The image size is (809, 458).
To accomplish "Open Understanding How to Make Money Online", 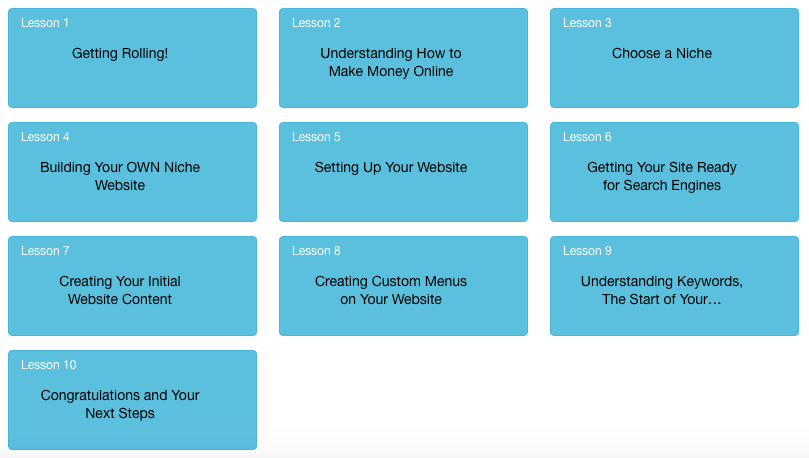I will (x=403, y=58).
